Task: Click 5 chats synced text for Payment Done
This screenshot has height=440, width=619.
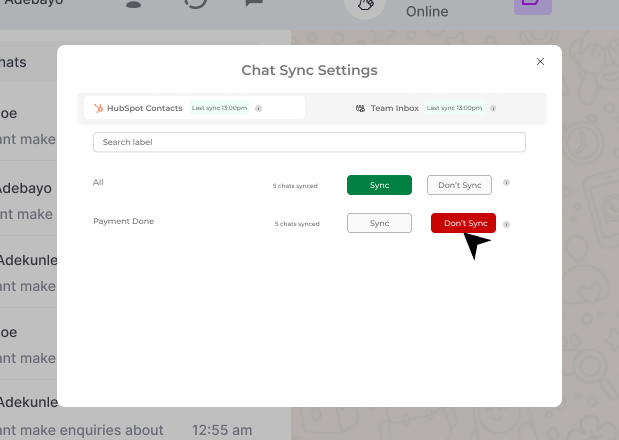Action: (297, 224)
